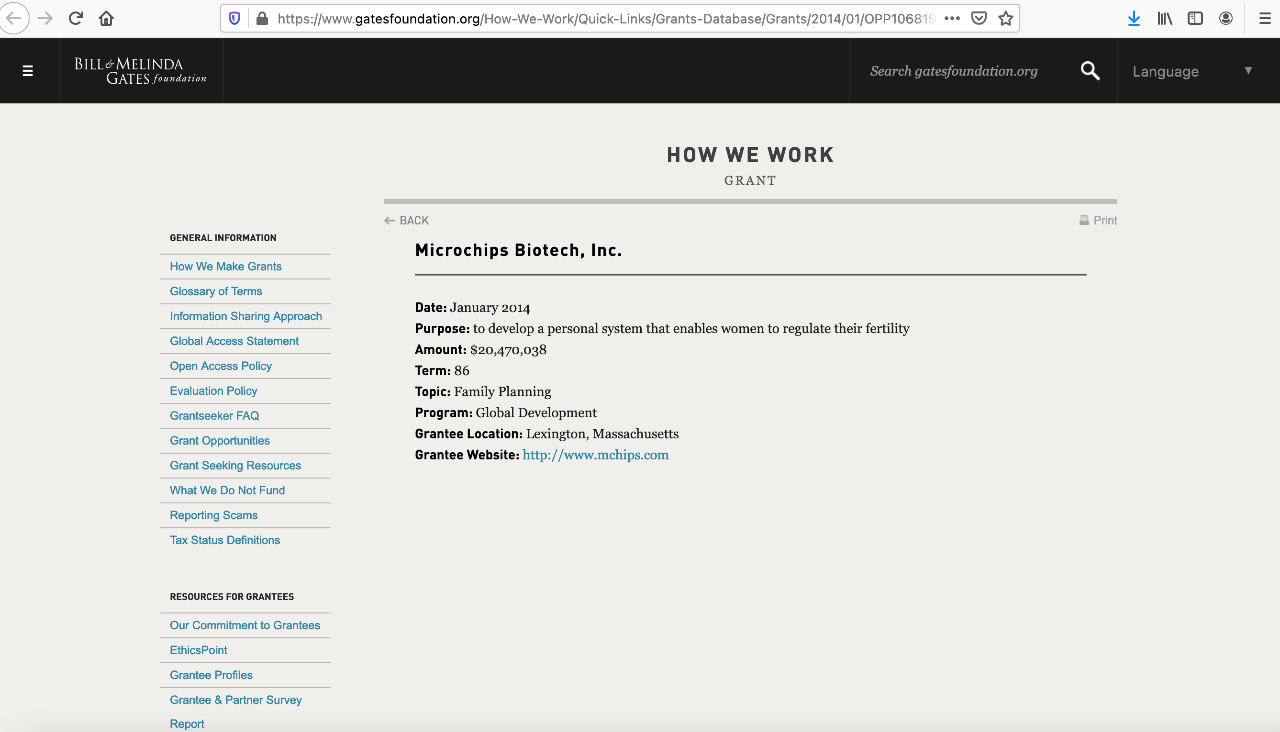Open the downloads arrow panel
1280x732 pixels.
(1134, 18)
